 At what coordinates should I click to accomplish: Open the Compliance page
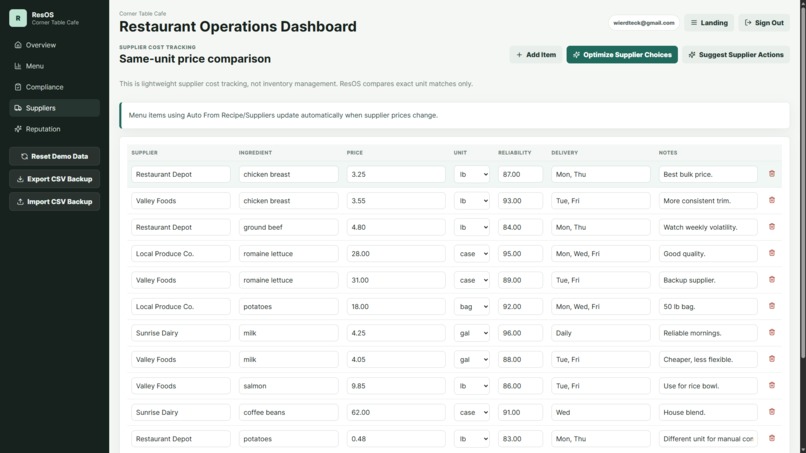pos(54,87)
